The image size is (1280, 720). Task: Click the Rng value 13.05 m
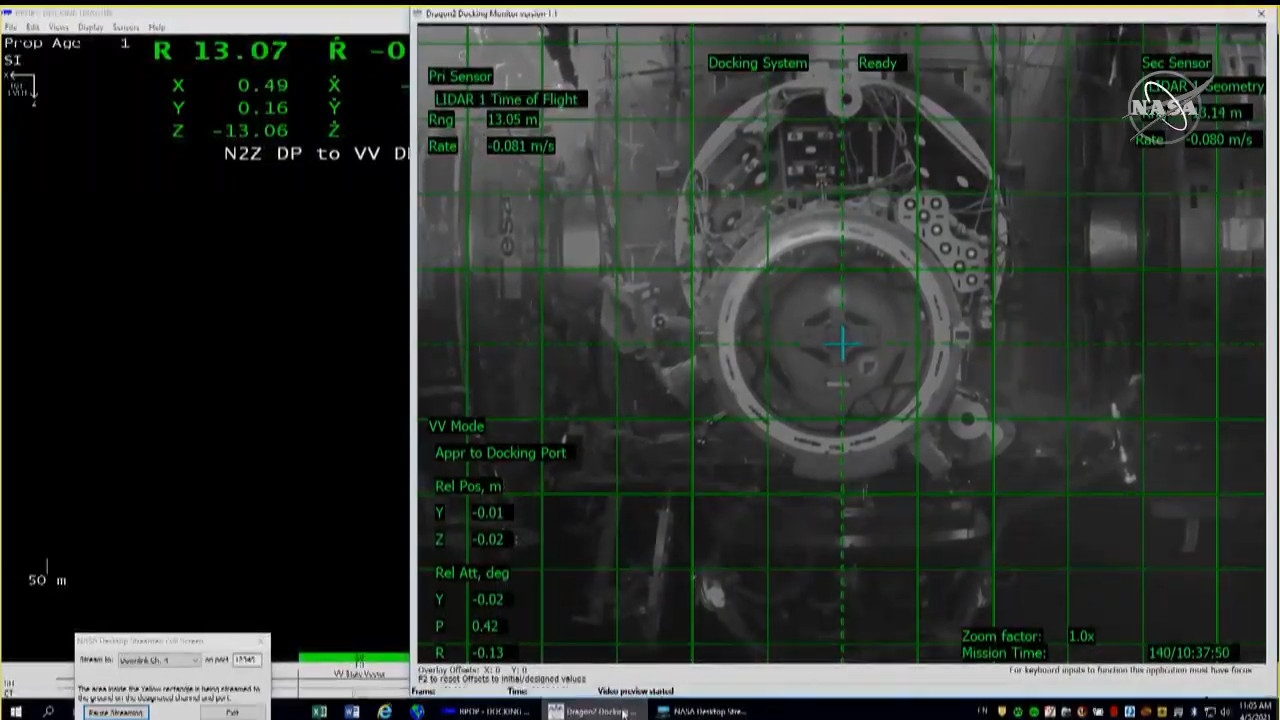[512, 120]
